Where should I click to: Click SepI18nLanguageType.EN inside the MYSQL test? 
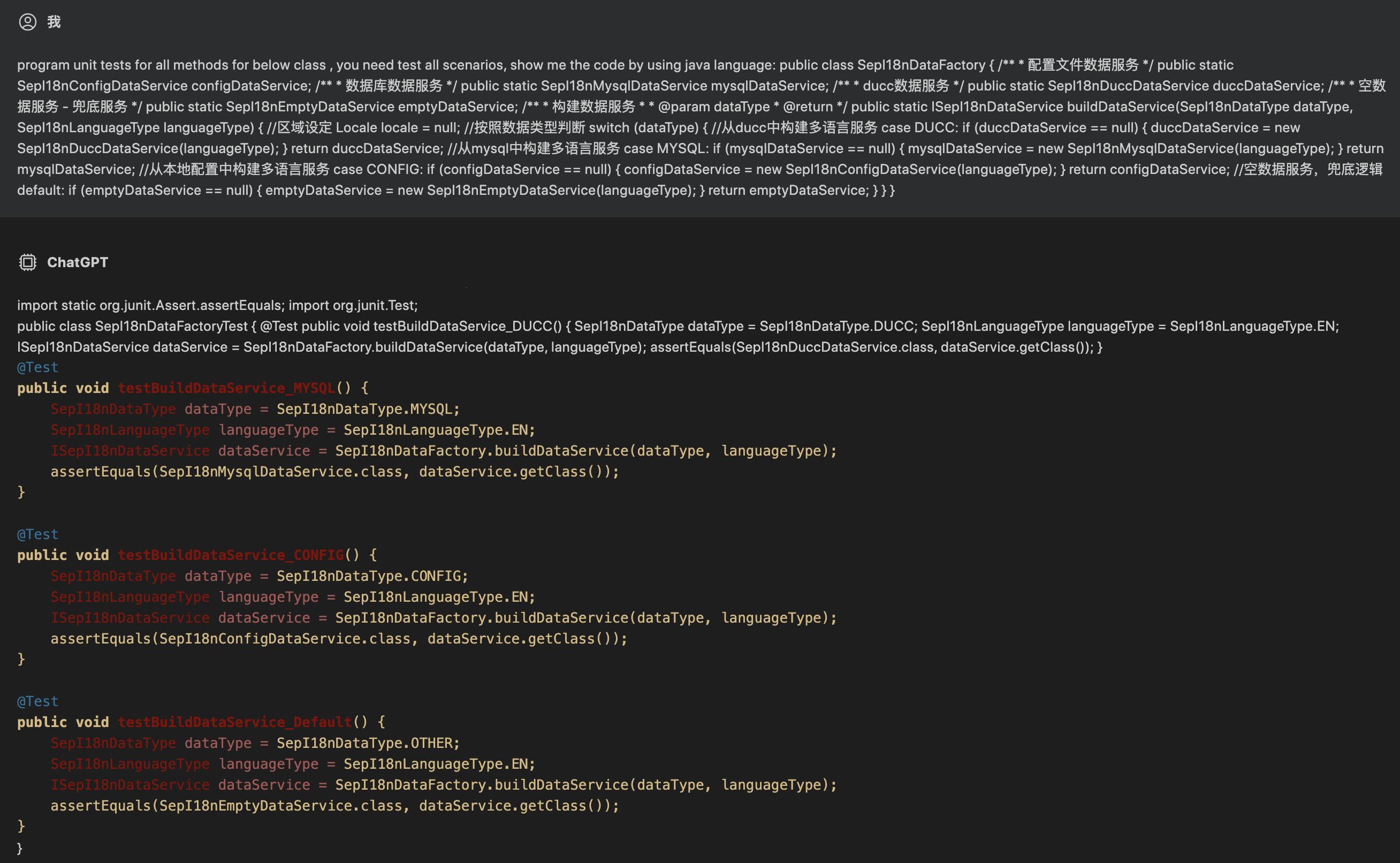click(x=435, y=430)
